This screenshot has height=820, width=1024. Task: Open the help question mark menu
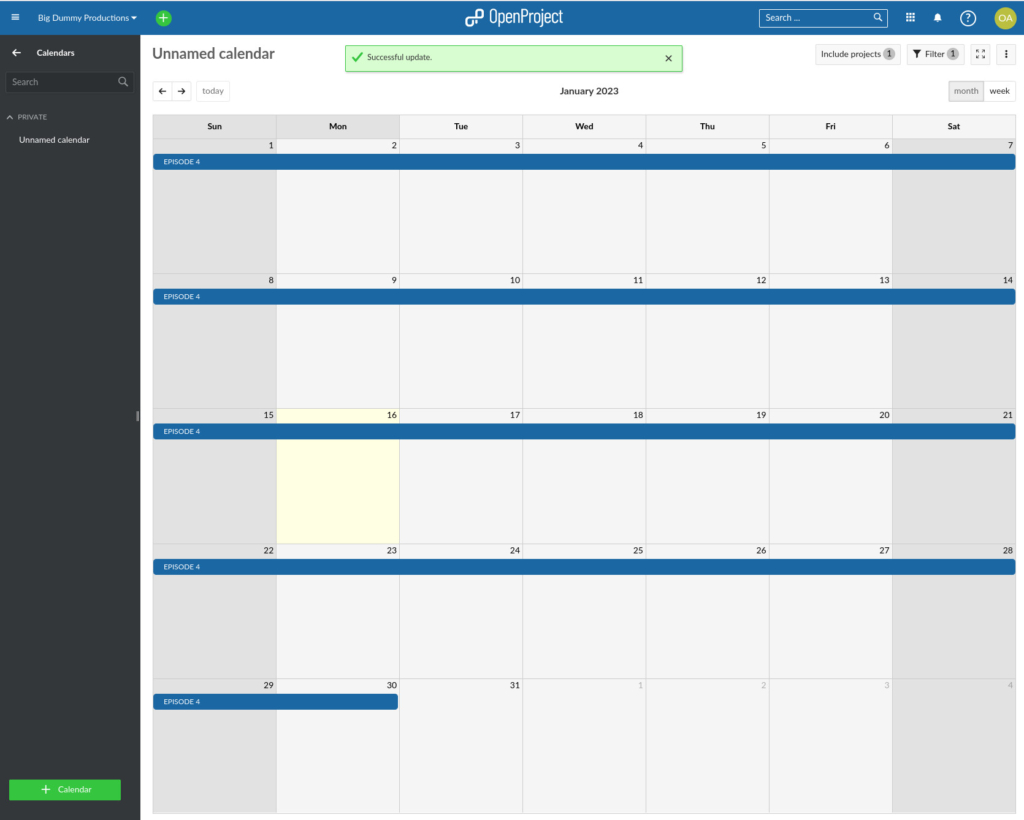click(967, 17)
